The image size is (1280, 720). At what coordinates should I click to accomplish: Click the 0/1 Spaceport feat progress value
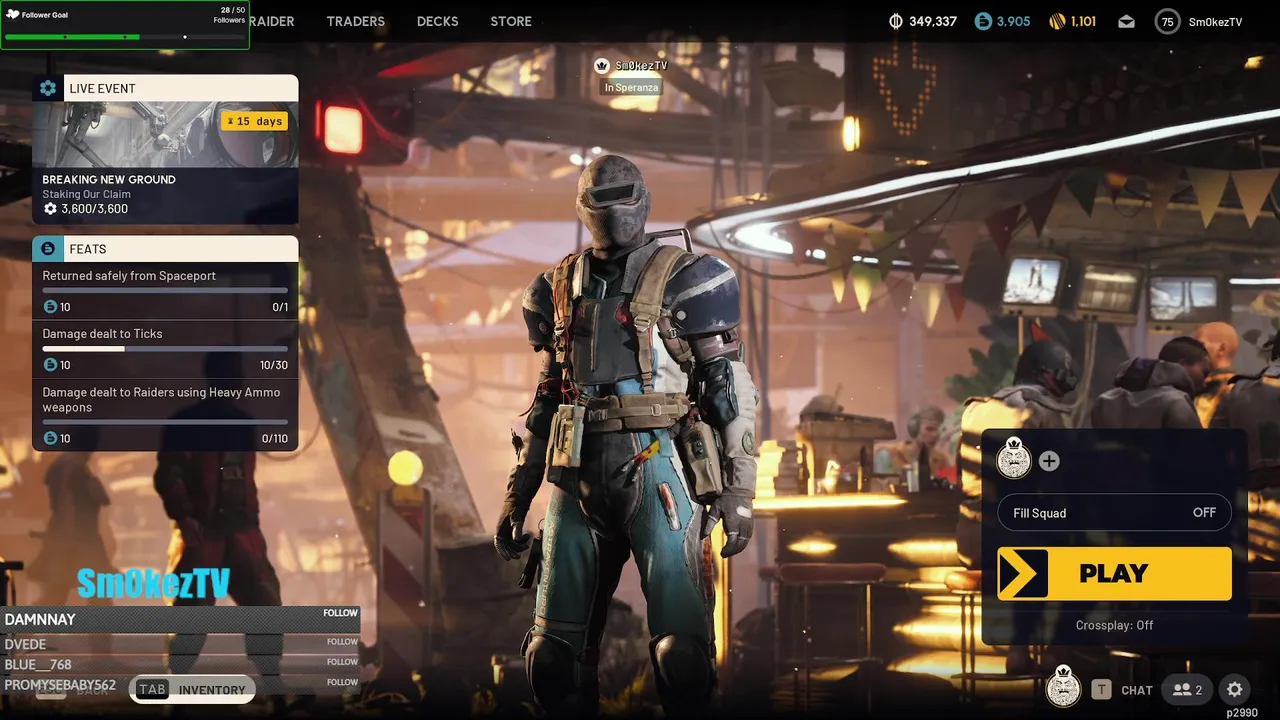coord(280,307)
